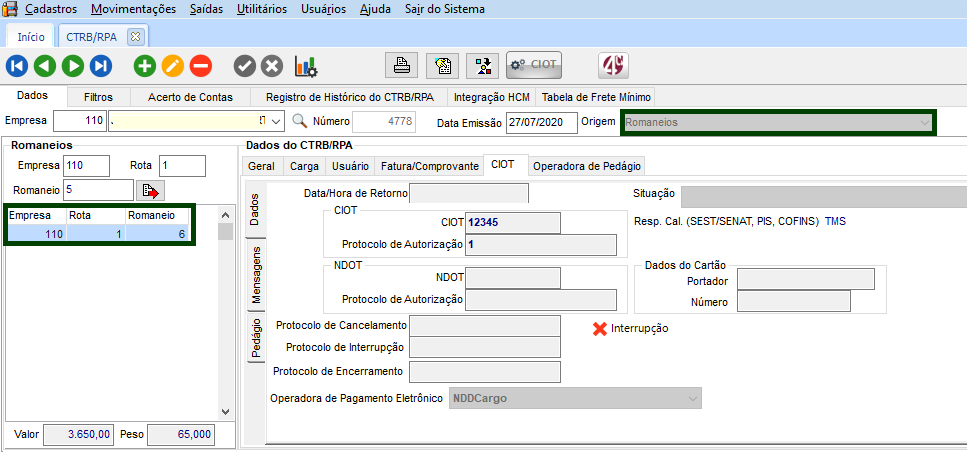Click the Peso field showing 65,000
Viewport: 967px width, 454px height.
181,434
